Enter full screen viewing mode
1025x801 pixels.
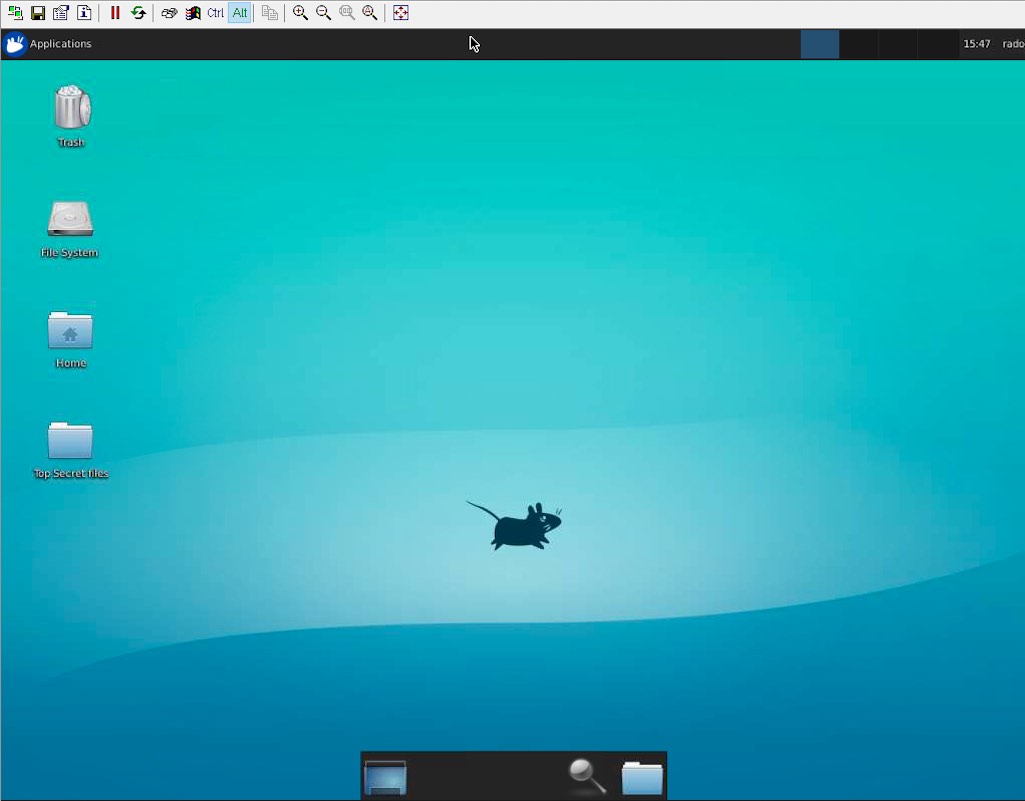[401, 13]
